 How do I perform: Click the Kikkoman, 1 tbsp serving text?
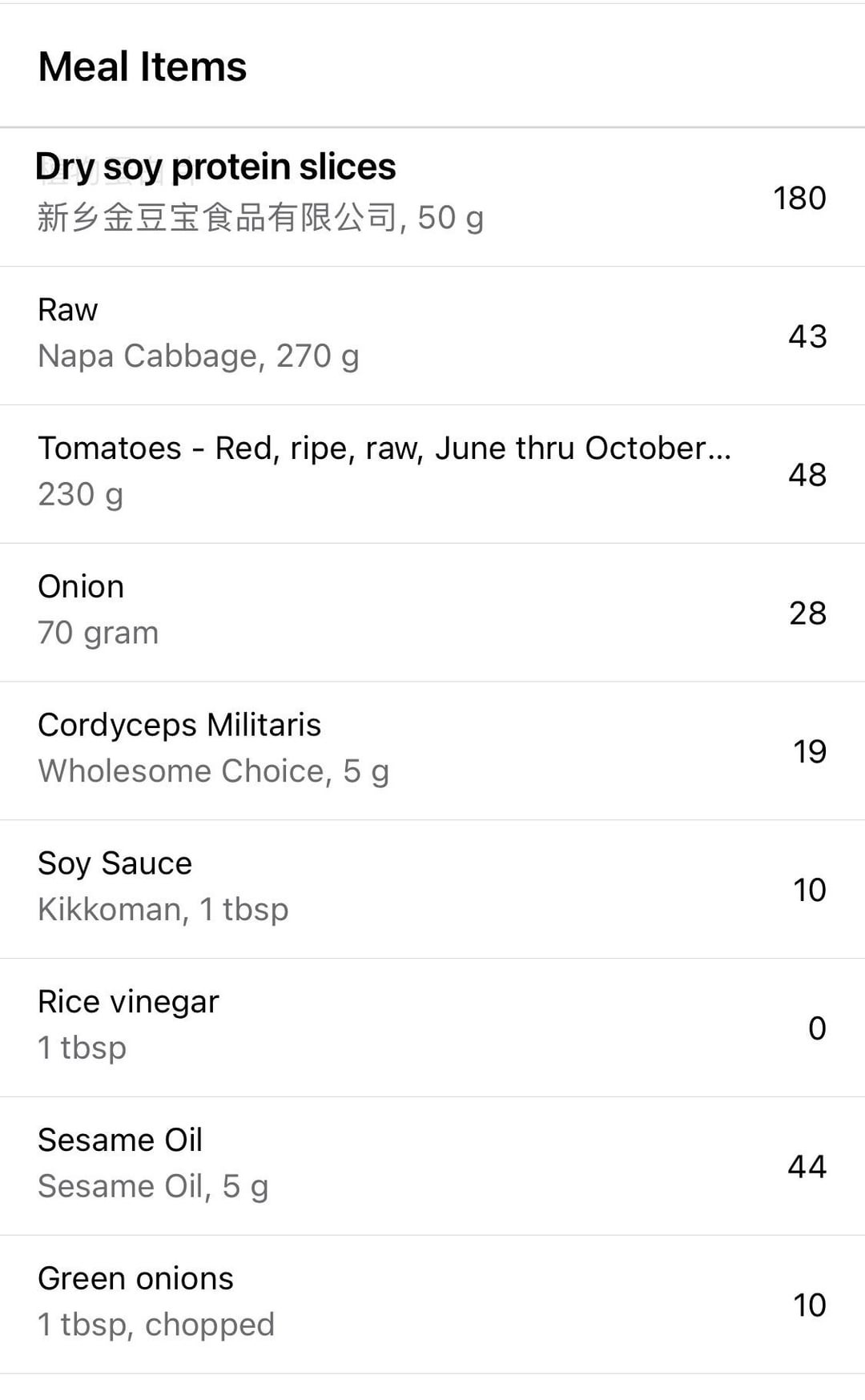[163, 910]
